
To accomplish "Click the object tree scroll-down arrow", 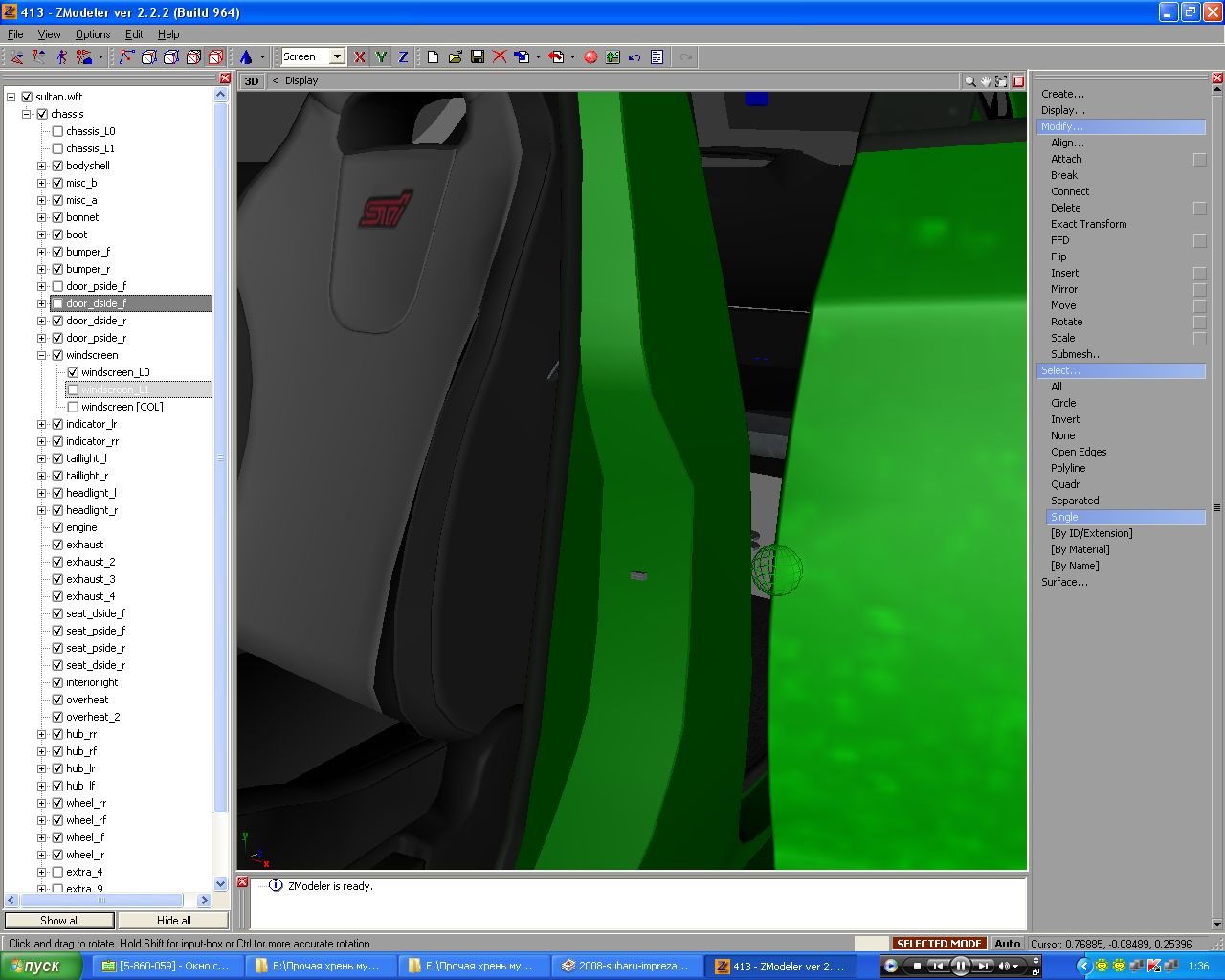I will tap(221, 884).
